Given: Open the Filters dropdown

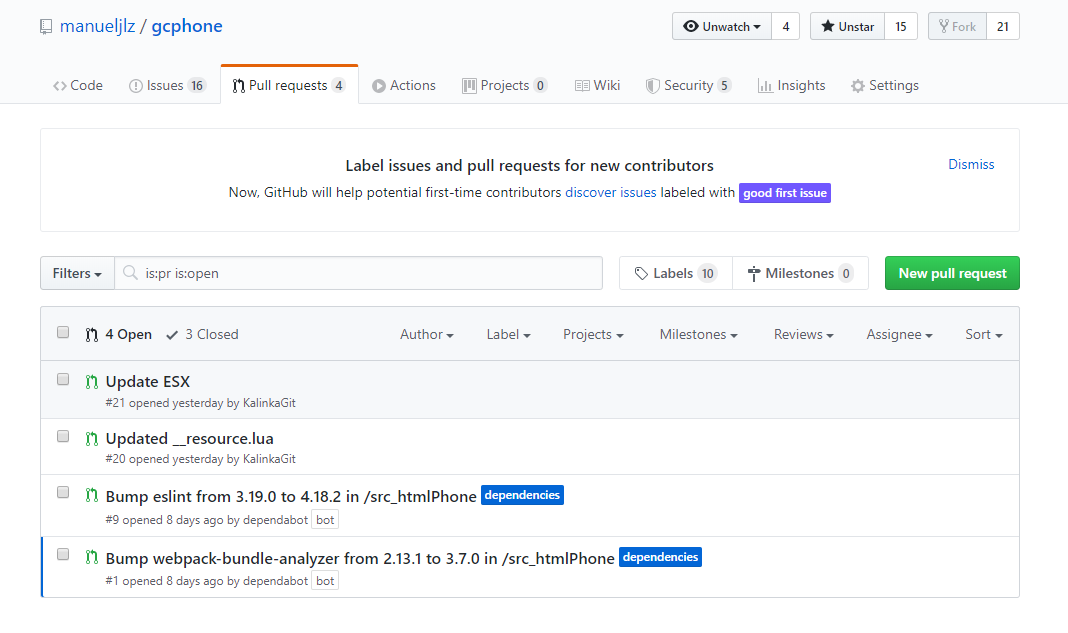Looking at the screenshot, I should click(x=77, y=273).
